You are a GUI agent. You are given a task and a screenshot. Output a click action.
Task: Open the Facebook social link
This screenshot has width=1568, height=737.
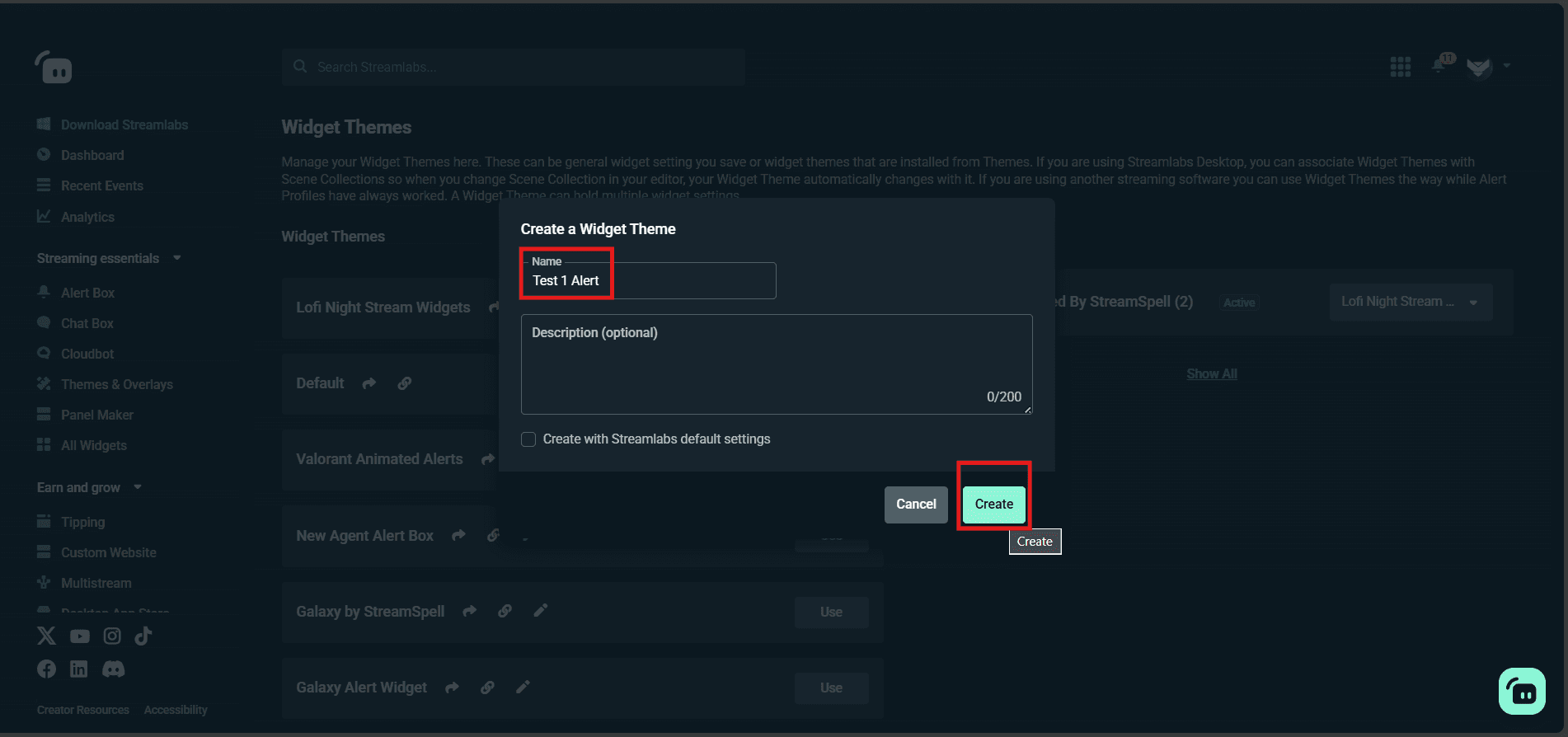tap(47, 669)
